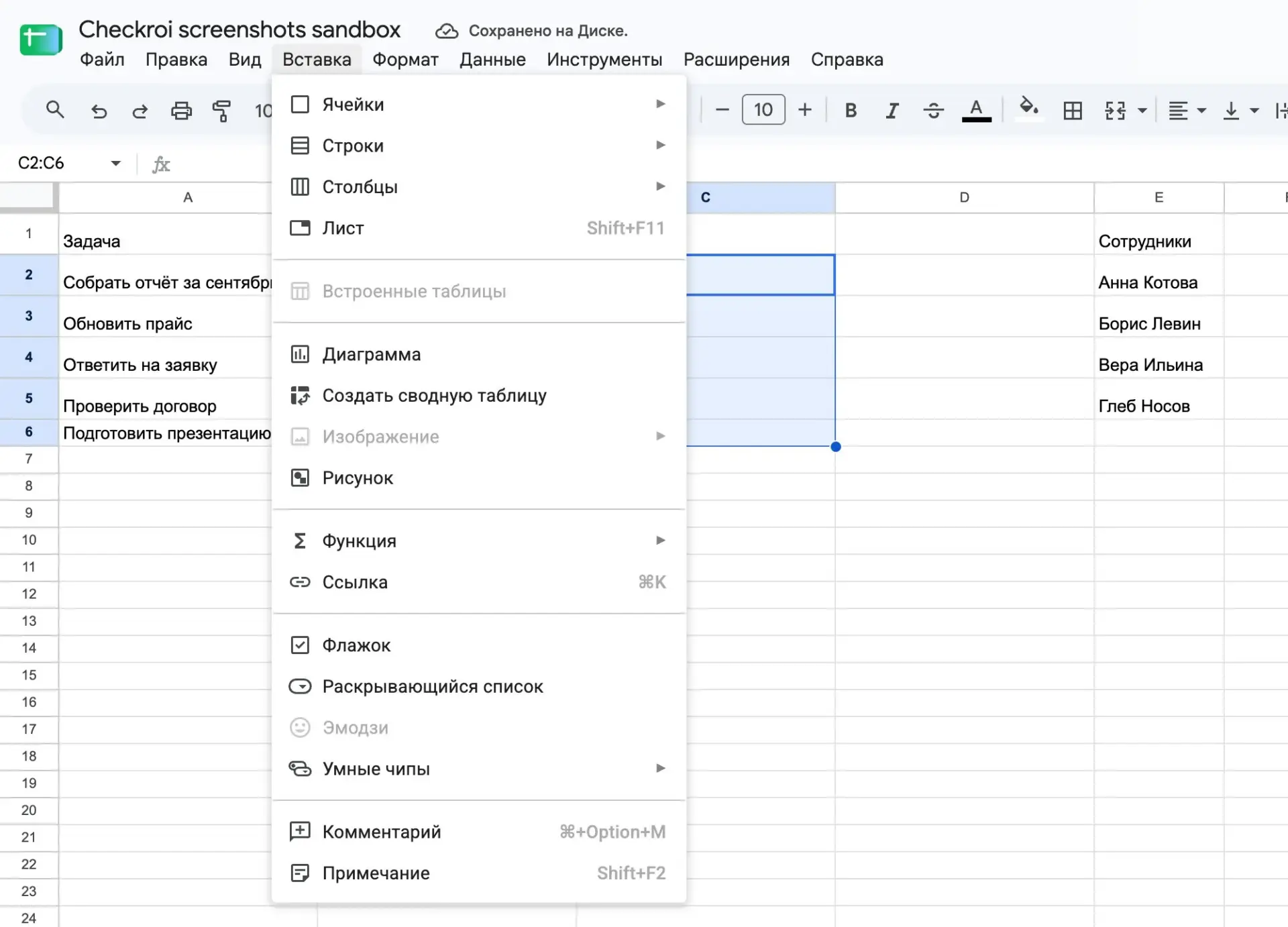Select Создать сводную таблицу
This screenshot has height=927, width=1288.
(478, 396)
